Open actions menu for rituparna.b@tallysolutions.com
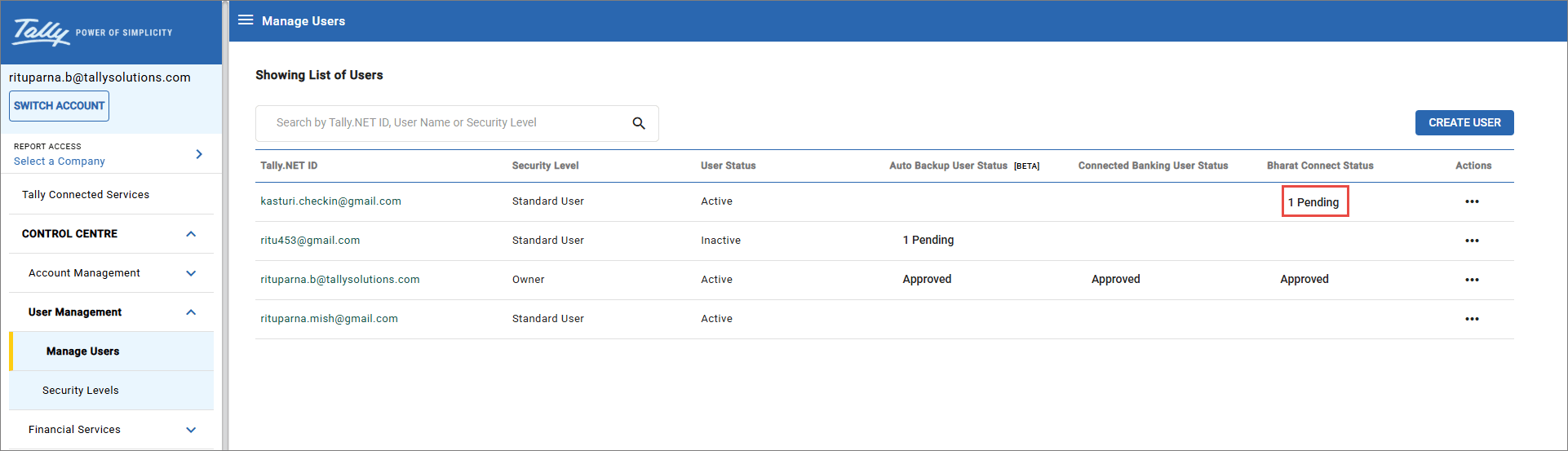Image resolution: width=1568 pixels, height=451 pixels. click(x=1472, y=280)
